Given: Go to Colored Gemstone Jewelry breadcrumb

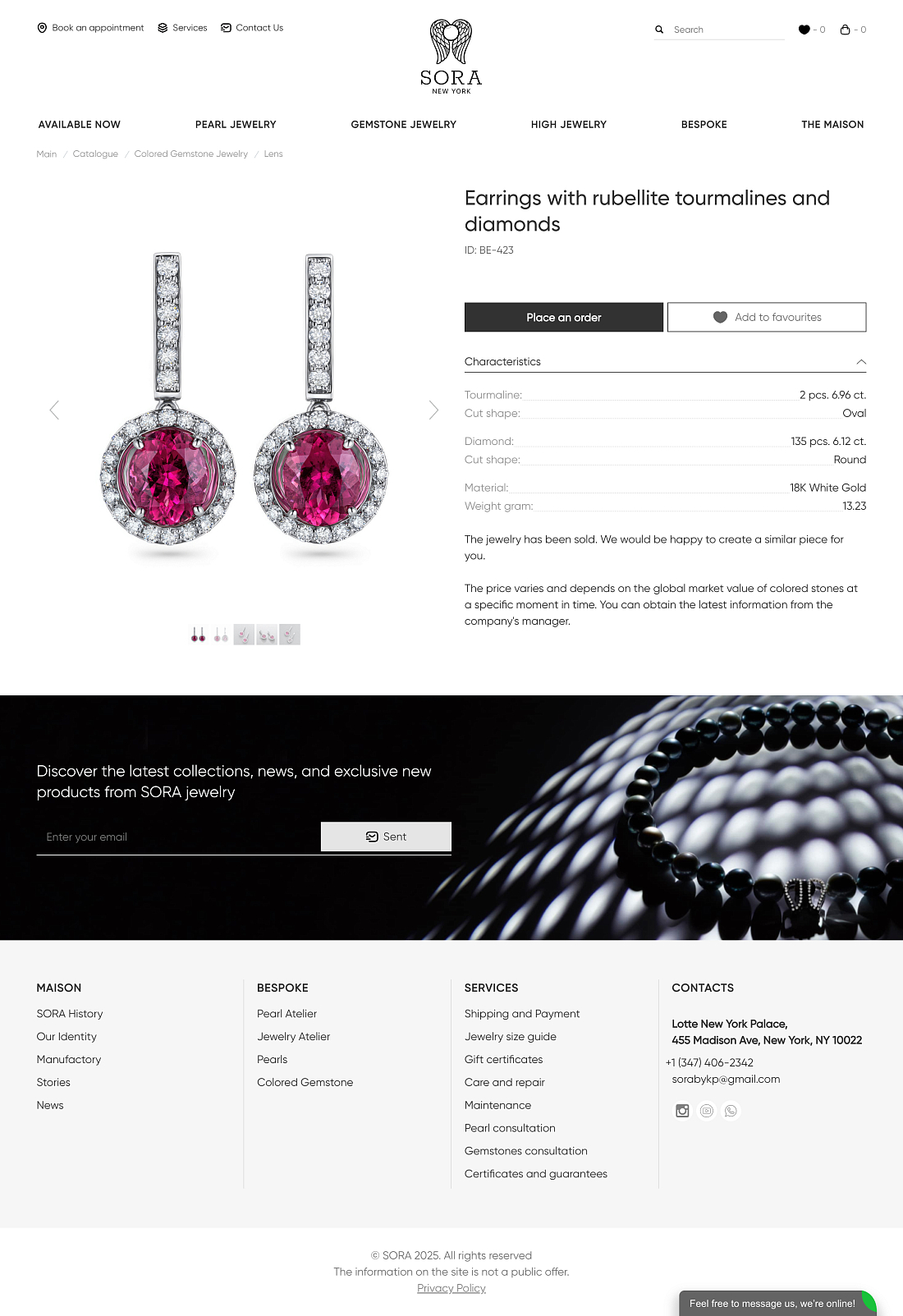Looking at the screenshot, I should pos(190,154).
